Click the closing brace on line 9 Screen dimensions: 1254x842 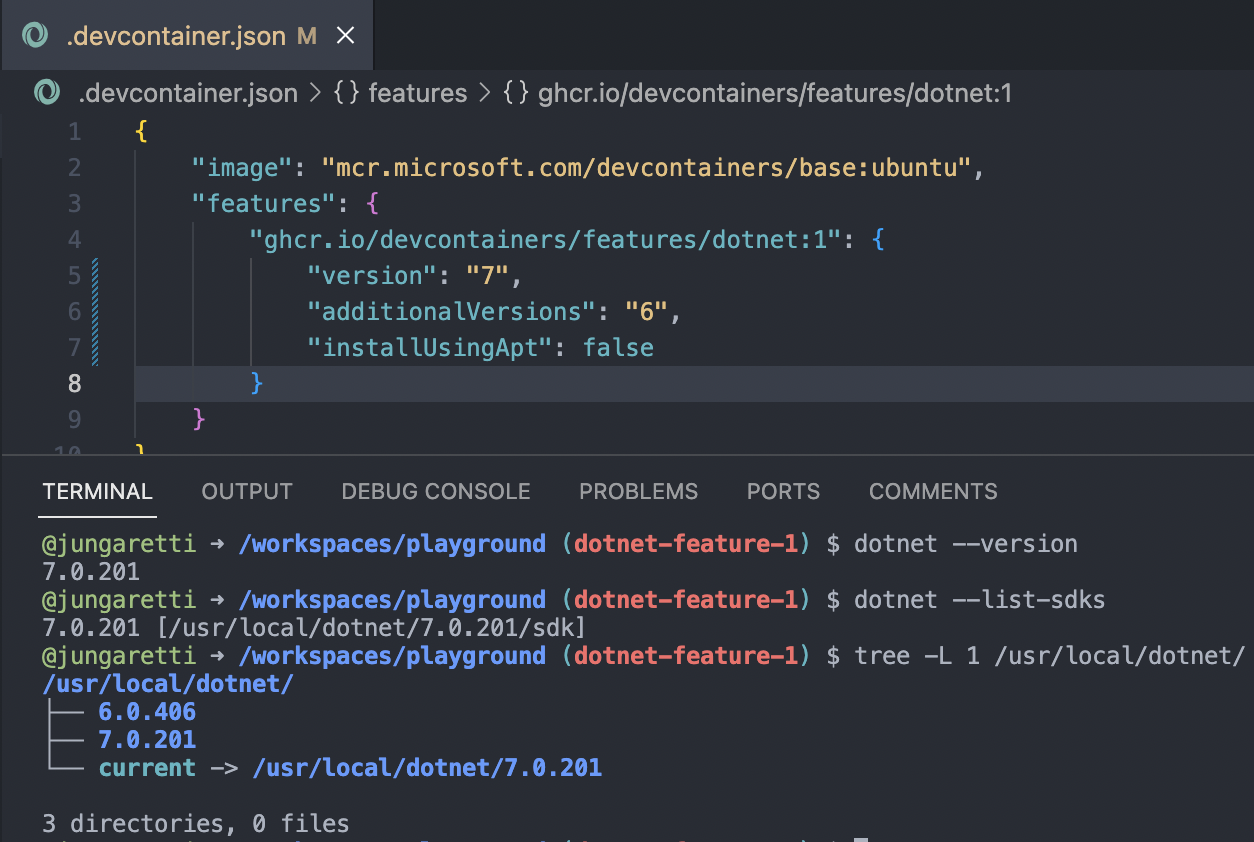click(x=198, y=419)
